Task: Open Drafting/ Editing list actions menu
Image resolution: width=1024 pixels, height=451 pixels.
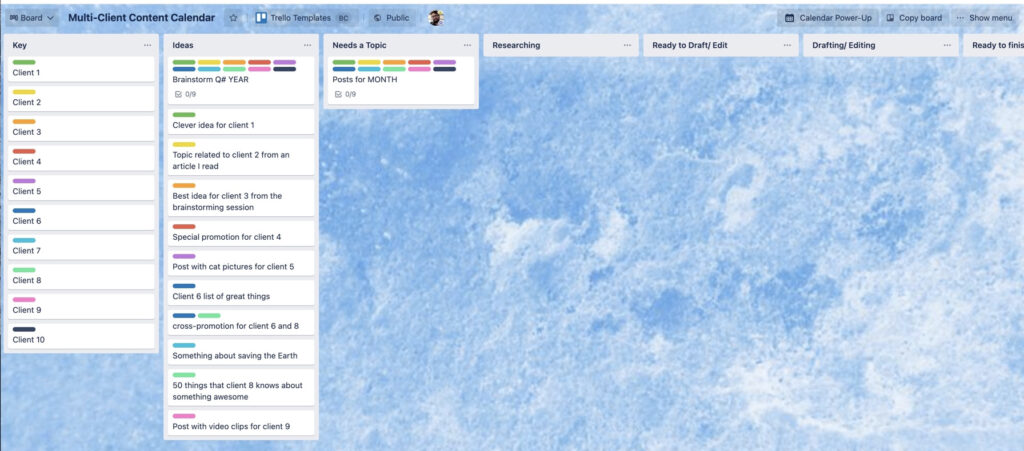Action: point(948,45)
